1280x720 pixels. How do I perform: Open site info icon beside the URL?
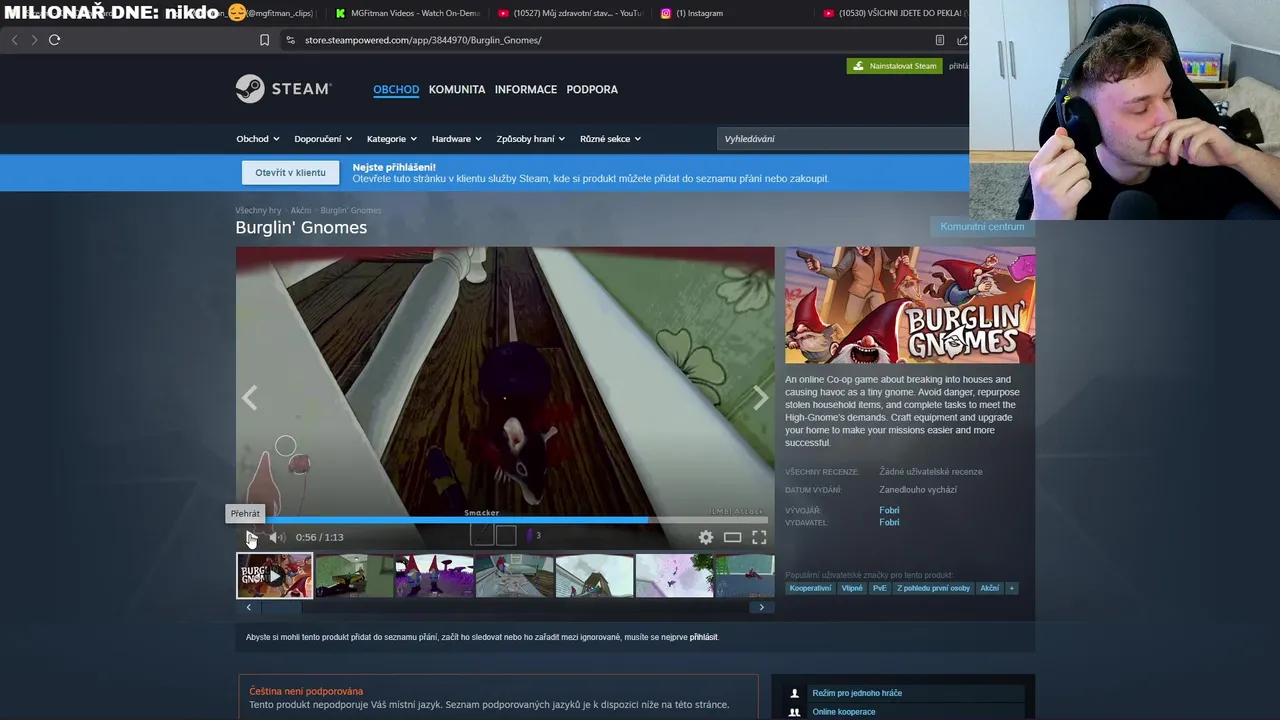(290, 40)
